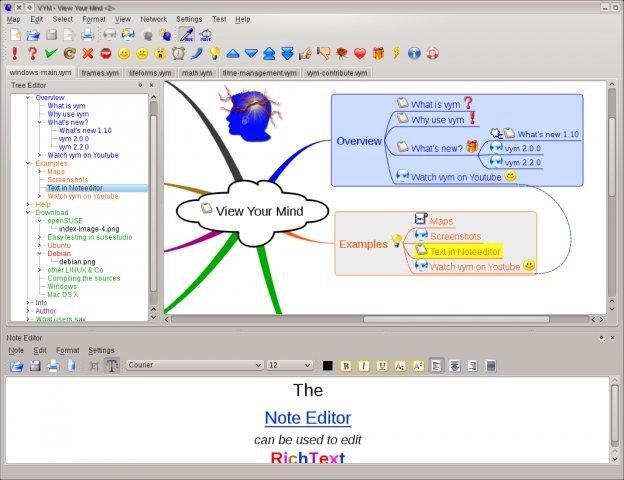The width and height of the screenshot is (624, 480).
Task: Open the font size 12 dropdown
Action: (289, 365)
